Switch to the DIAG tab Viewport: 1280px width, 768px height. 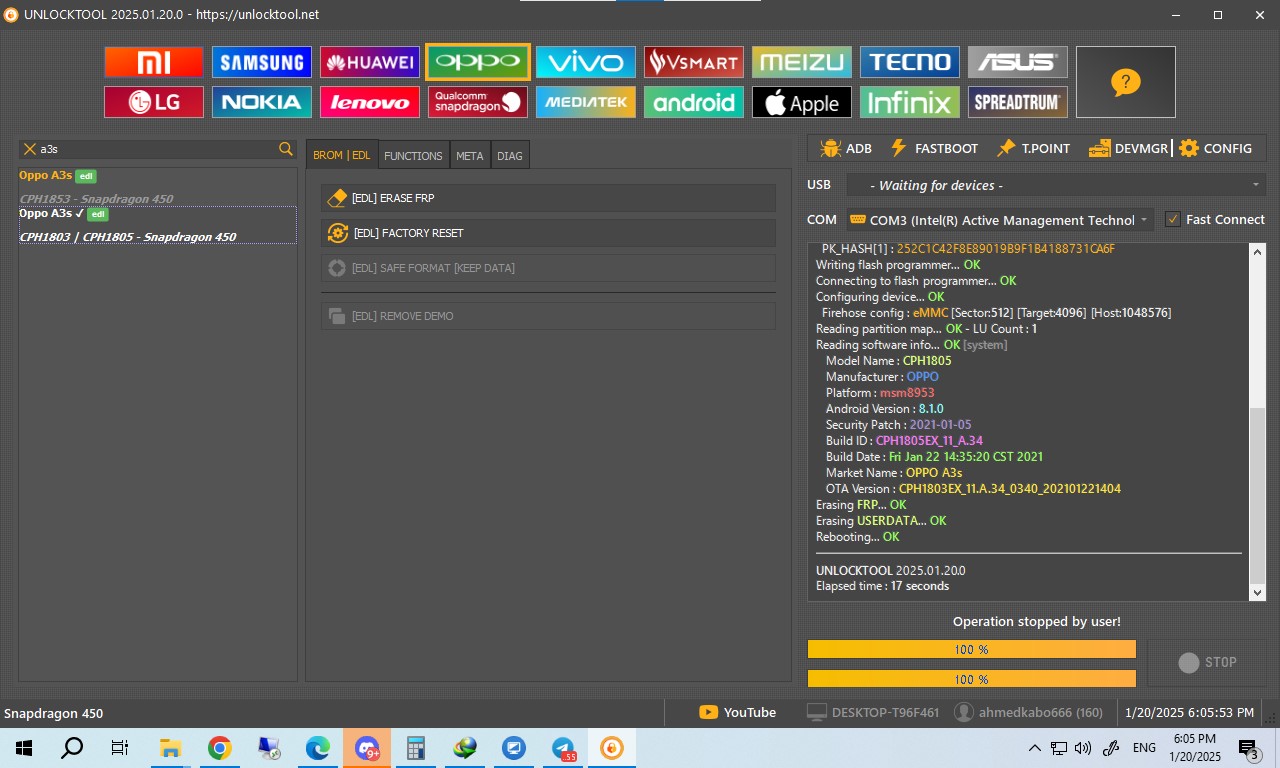coord(510,155)
